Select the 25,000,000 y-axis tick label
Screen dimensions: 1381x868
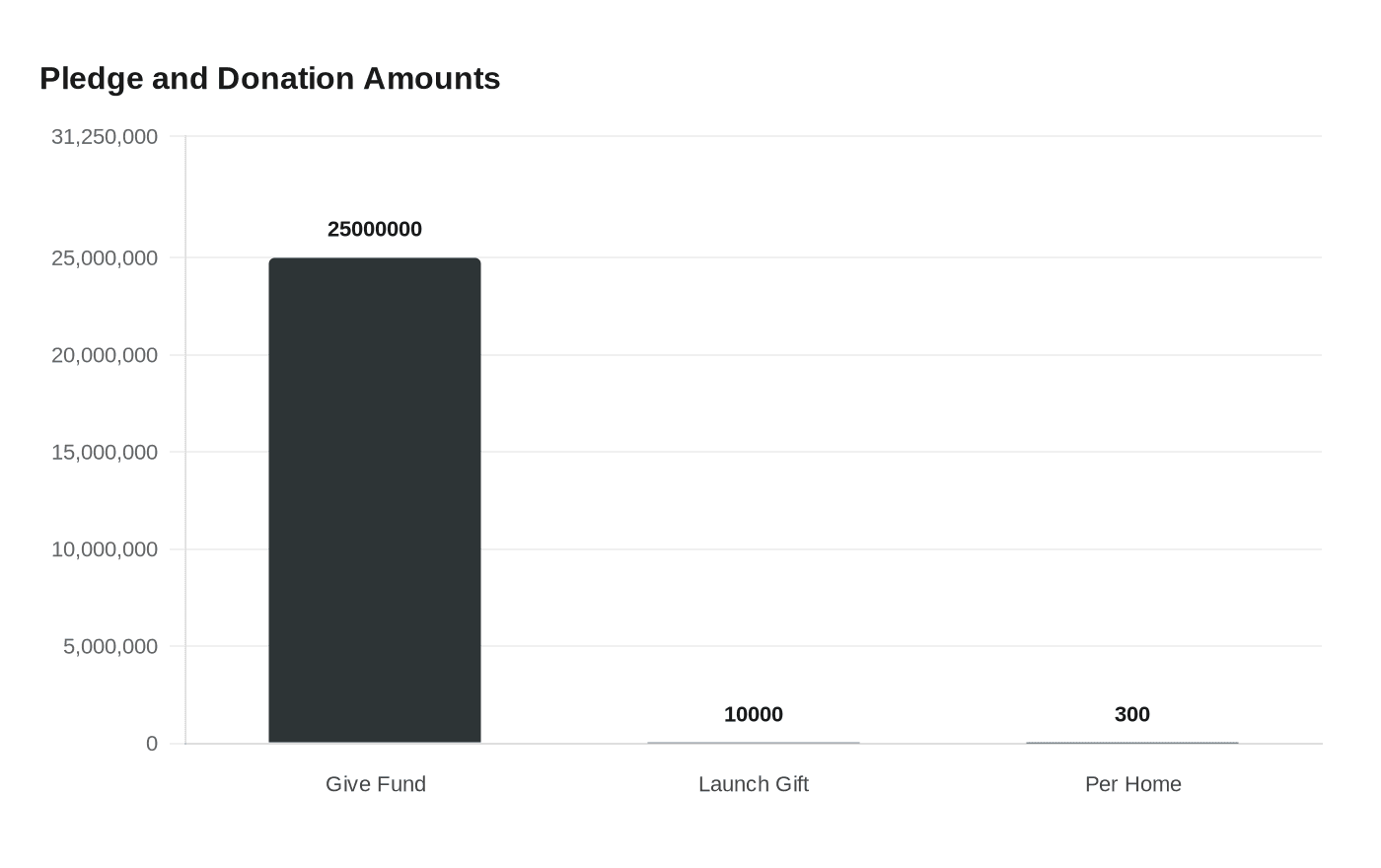tap(105, 258)
